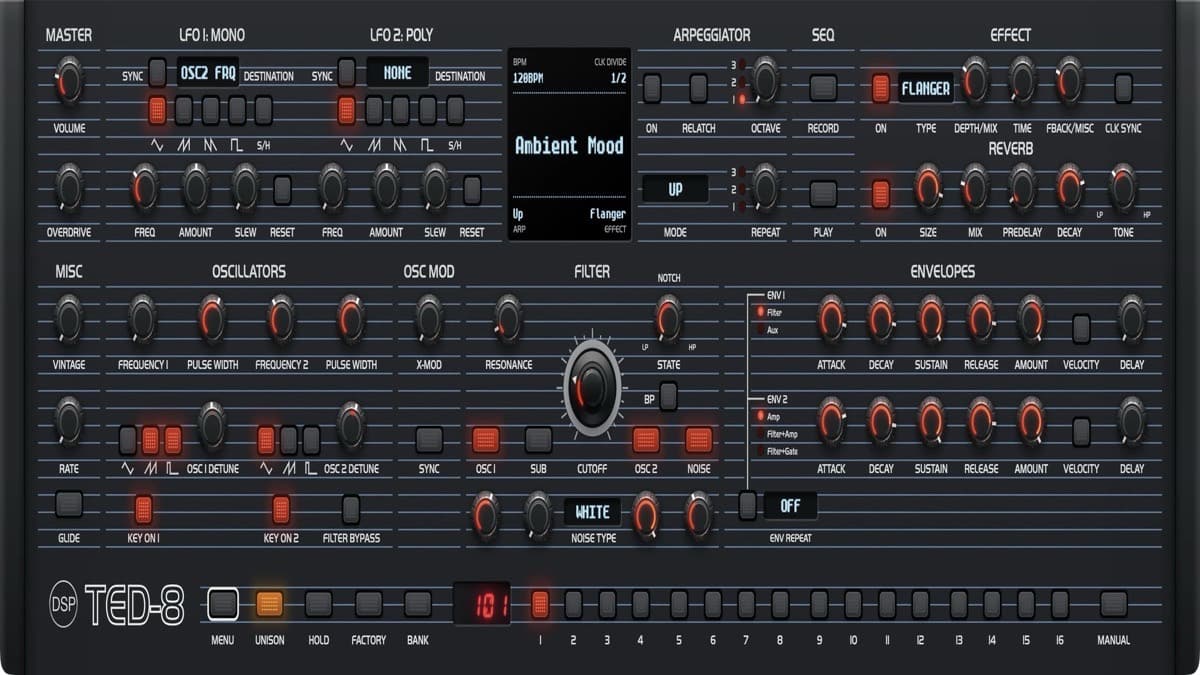
Task: Toggle oscillator SYNC button under X-MOD
Action: [x=429, y=440]
